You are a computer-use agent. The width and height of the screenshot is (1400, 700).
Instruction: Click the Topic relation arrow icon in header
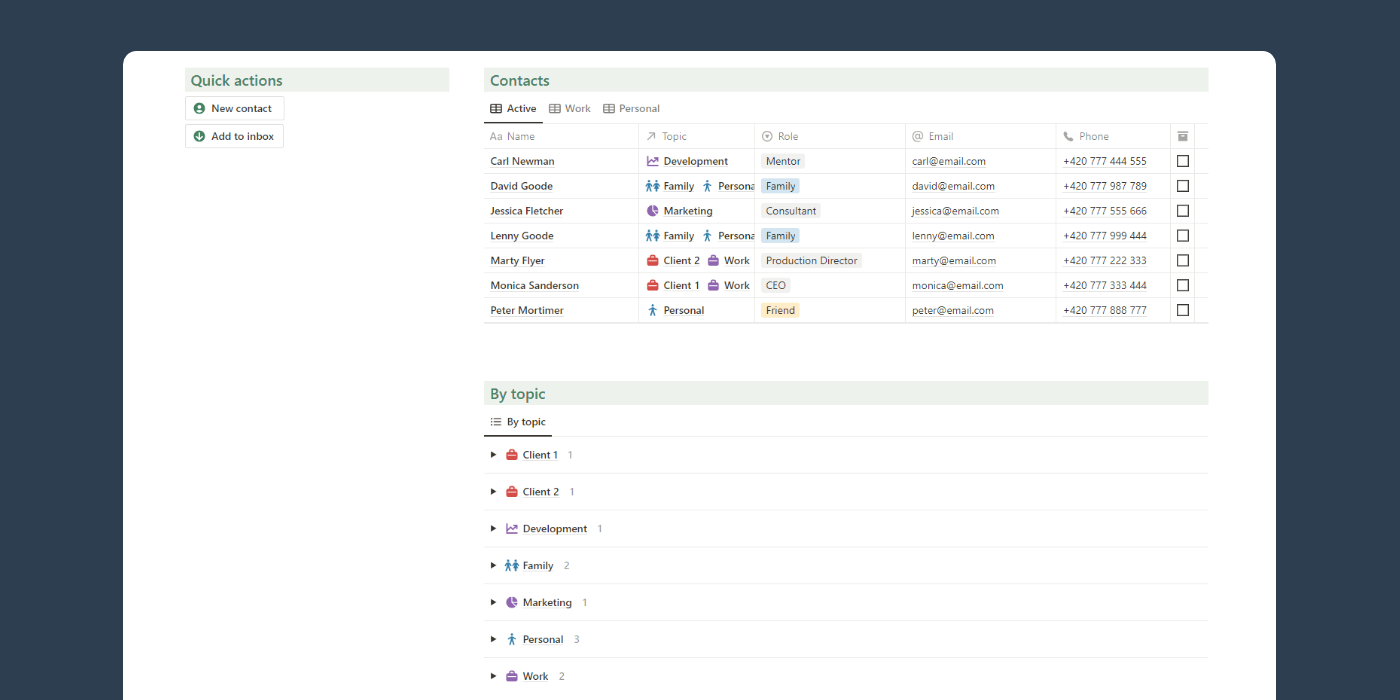(651, 136)
